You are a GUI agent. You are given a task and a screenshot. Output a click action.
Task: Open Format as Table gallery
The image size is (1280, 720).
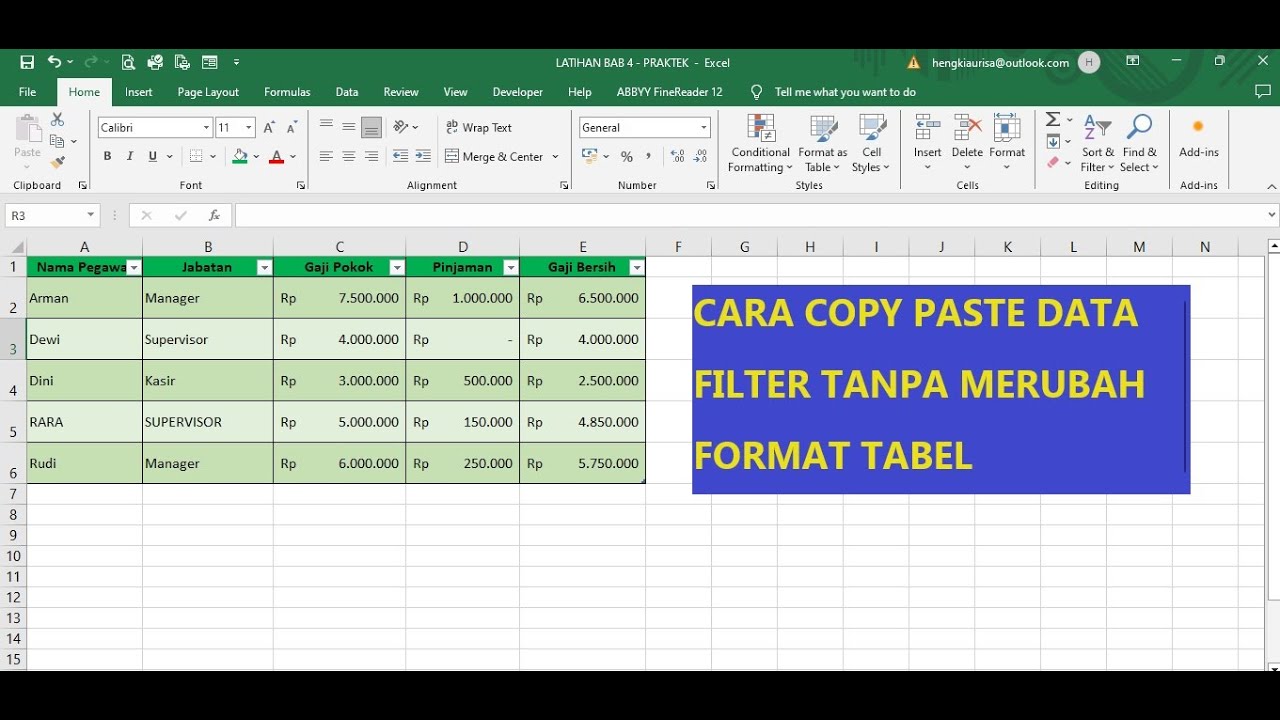point(823,143)
